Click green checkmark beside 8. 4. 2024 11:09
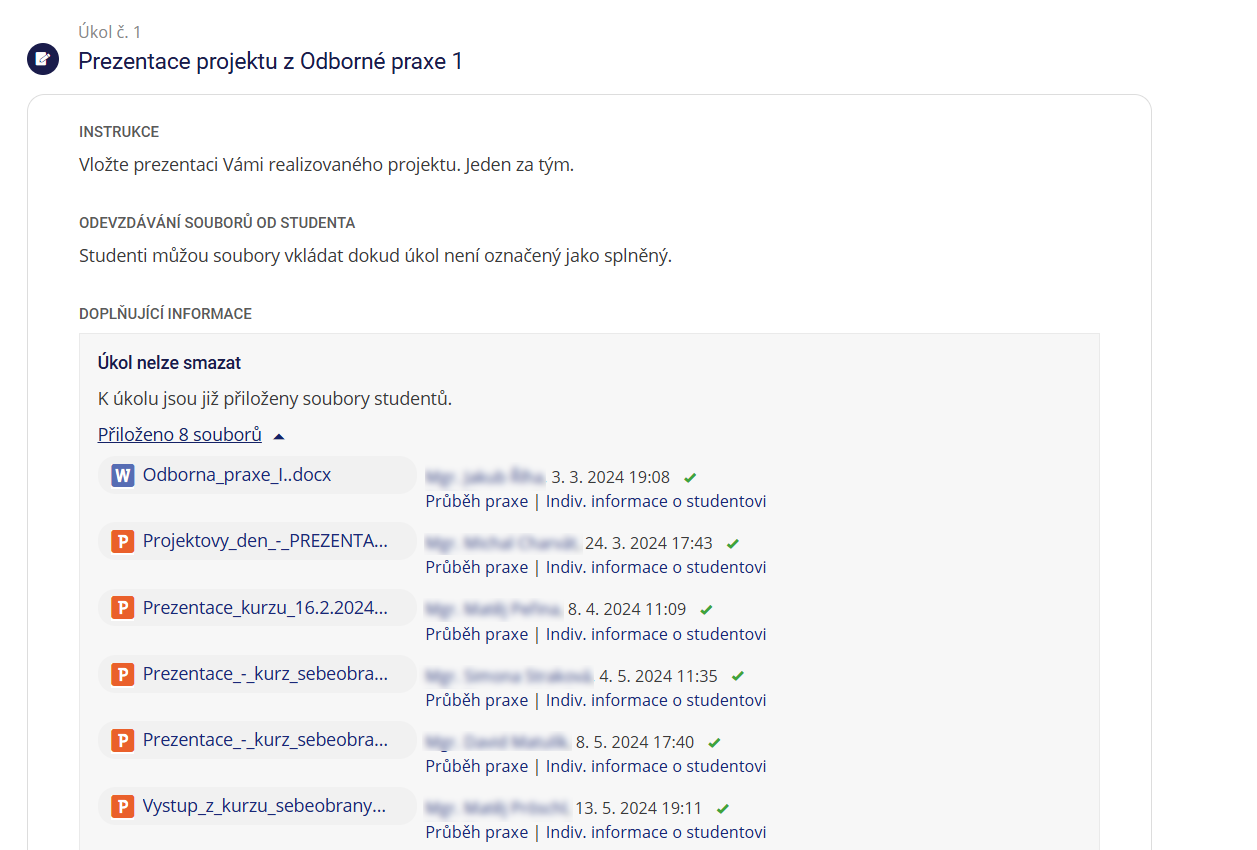Image resolution: width=1257 pixels, height=850 pixels. [706, 609]
